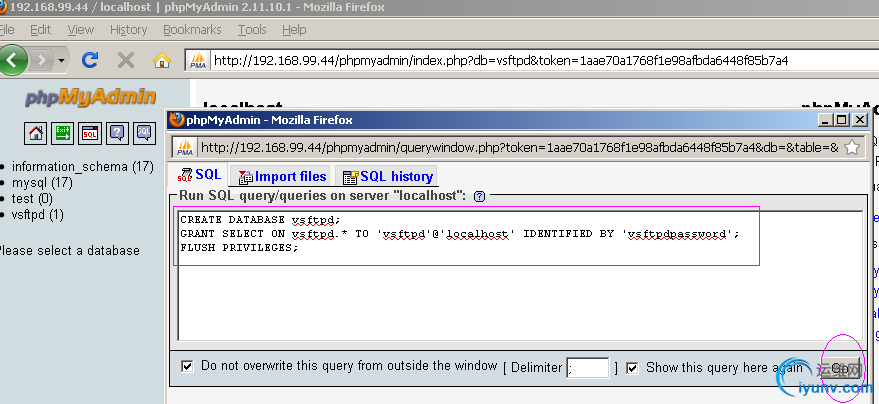This screenshot has width=879, height=404.
Task: Open the View menu
Action: [80, 30]
